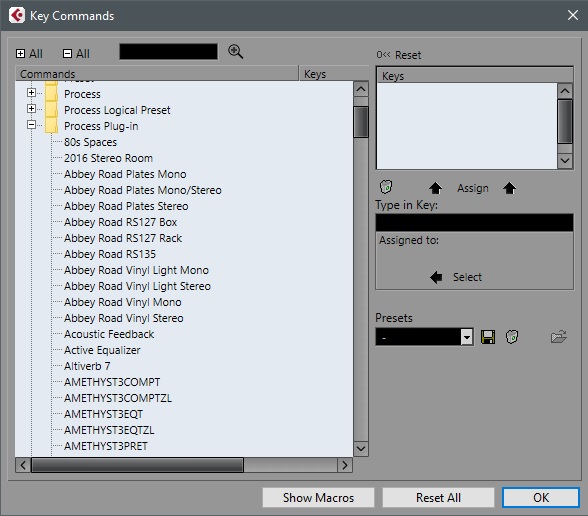Click the Process Plug-in folder icon
This screenshot has width=588, height=516.
click(x=51, y=126)
